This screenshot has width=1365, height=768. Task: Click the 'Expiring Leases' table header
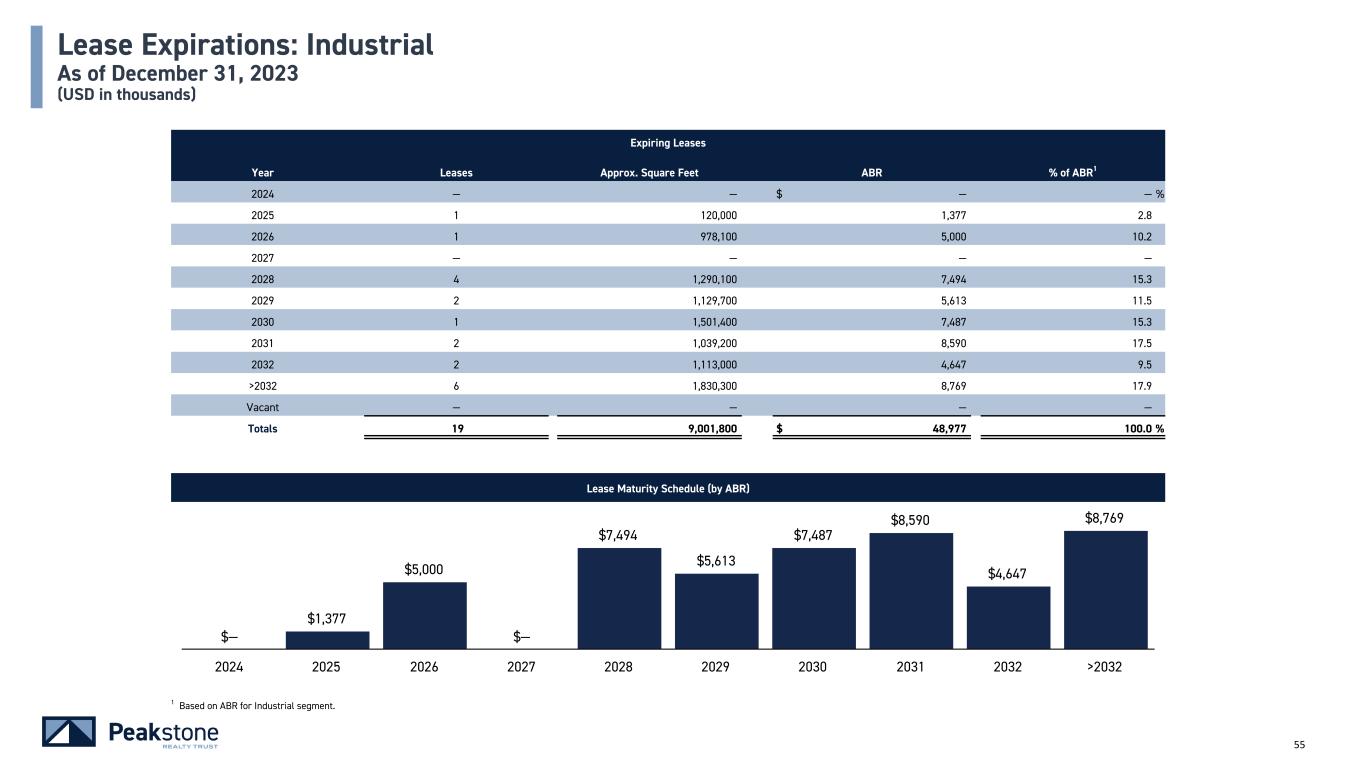coord(667,143)
